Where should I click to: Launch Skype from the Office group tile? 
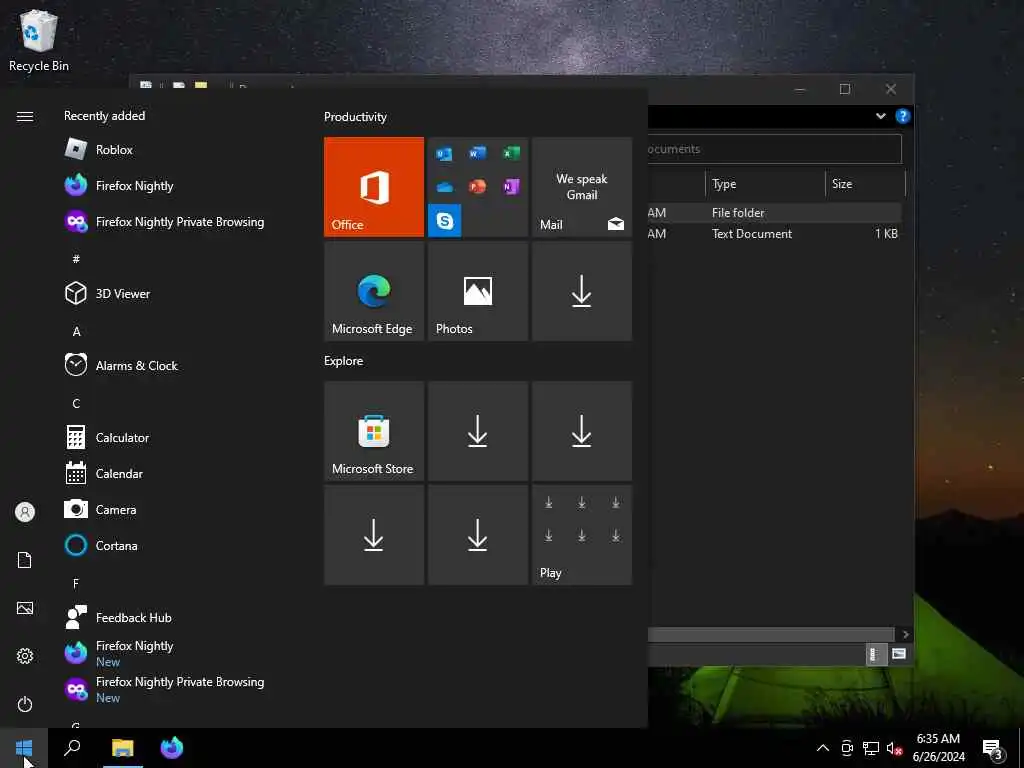click(x=445, y=221)
